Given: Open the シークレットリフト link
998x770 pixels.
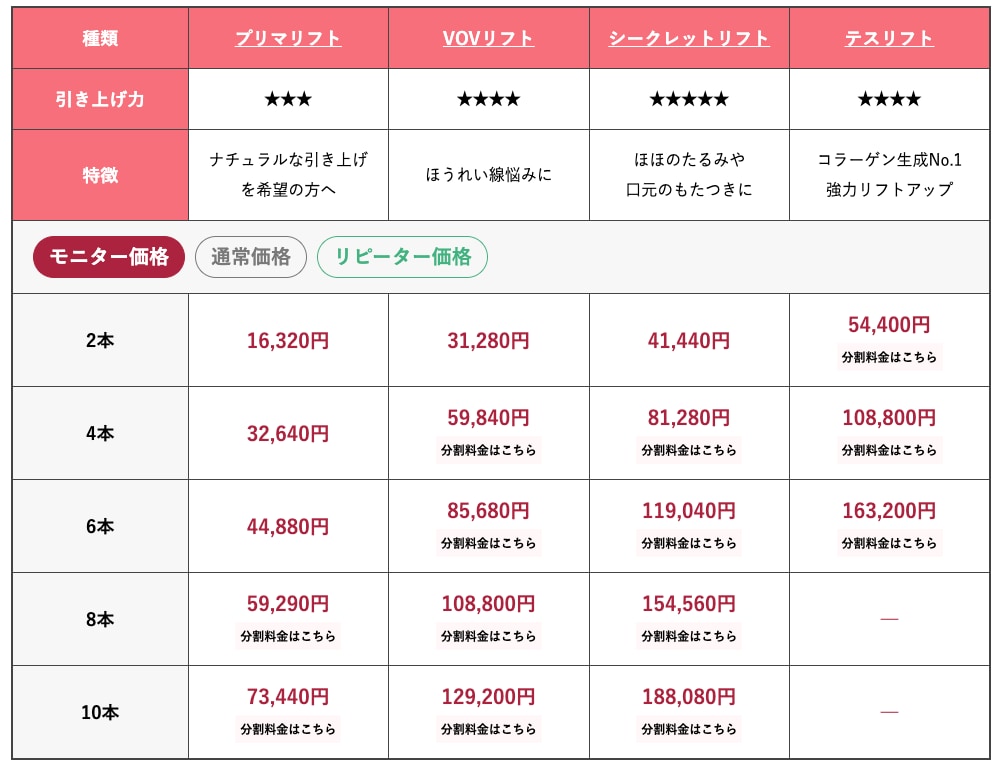Looking at the screenshot, I should pyautogui.click(x=689, y=39).
